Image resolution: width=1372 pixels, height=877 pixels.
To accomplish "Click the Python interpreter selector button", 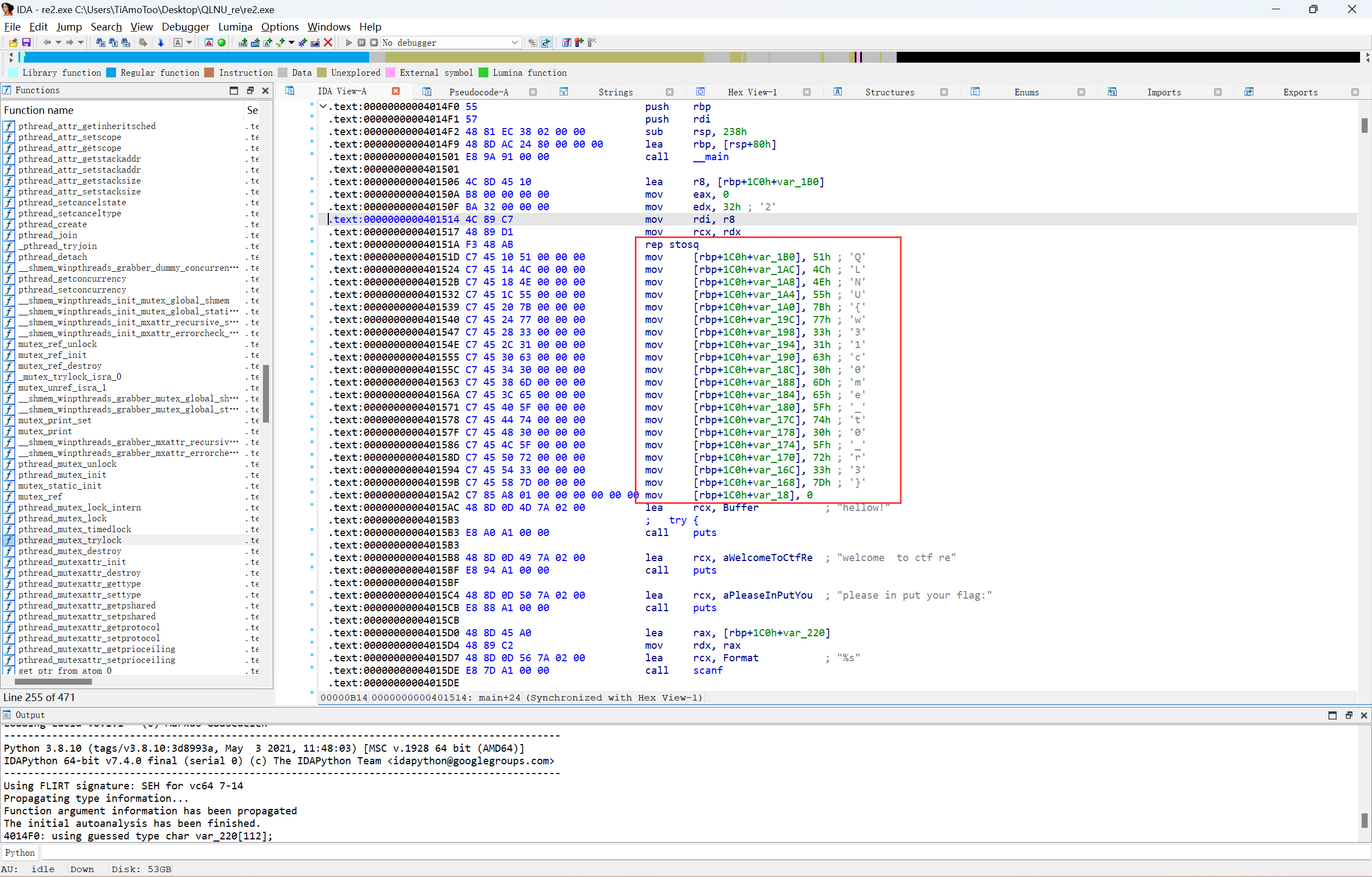I will 20,852.
